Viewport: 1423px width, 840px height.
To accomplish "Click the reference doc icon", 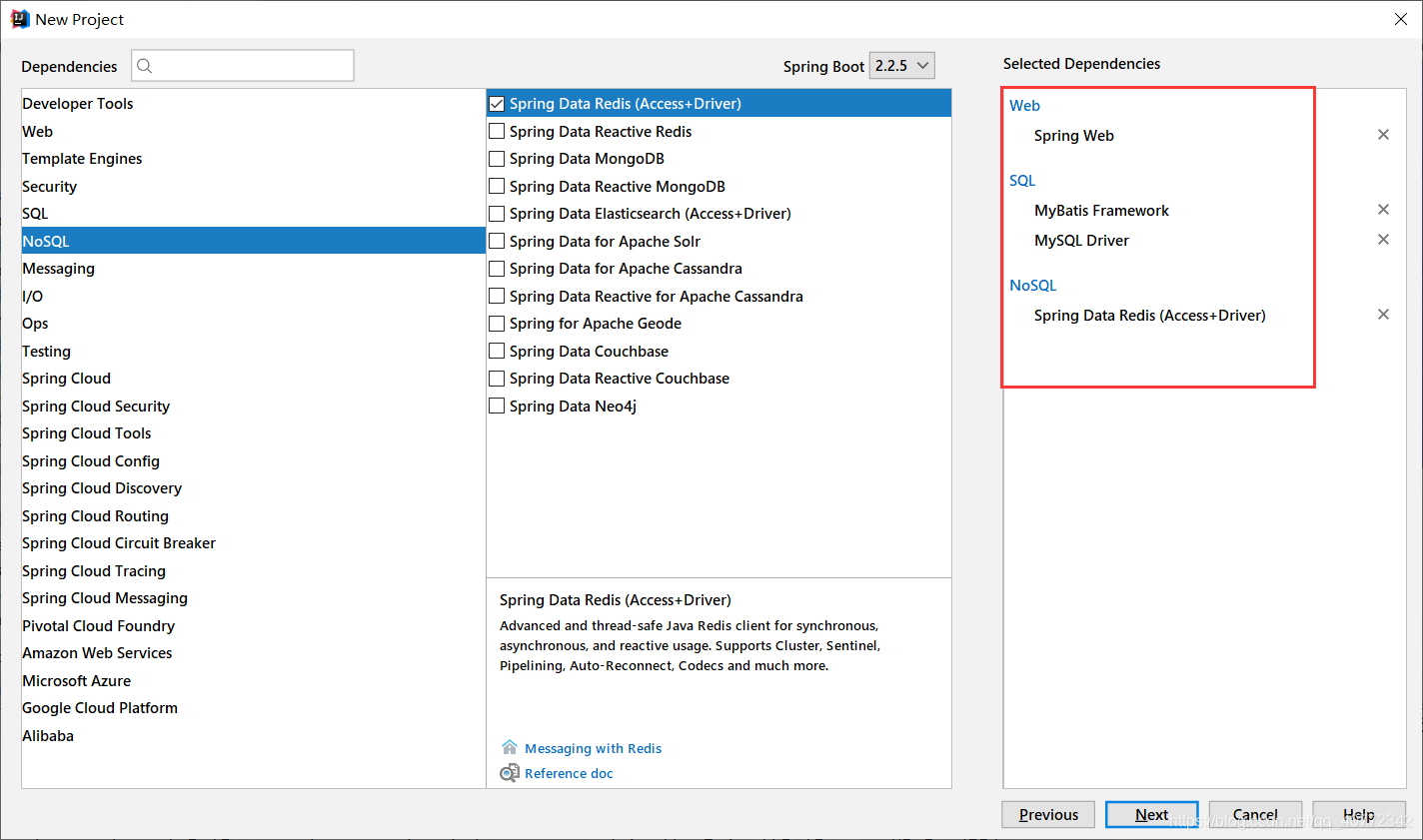I will click(x=510, y=773).
